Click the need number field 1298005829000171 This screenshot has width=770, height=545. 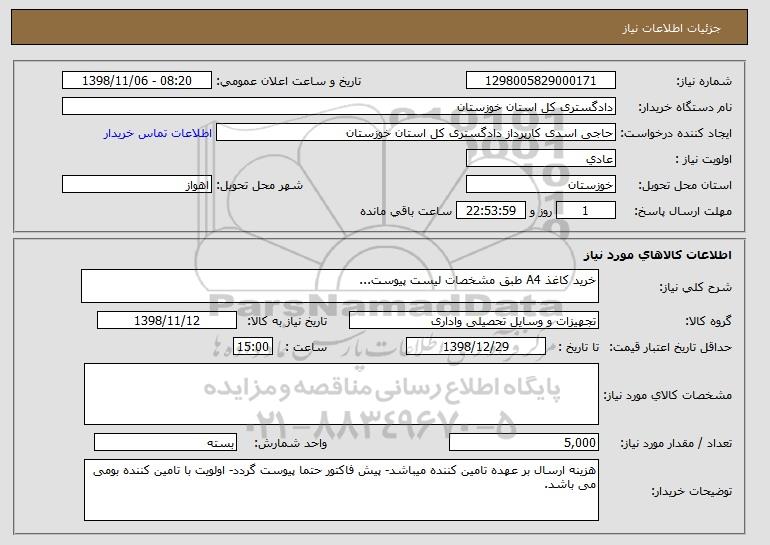541,81
